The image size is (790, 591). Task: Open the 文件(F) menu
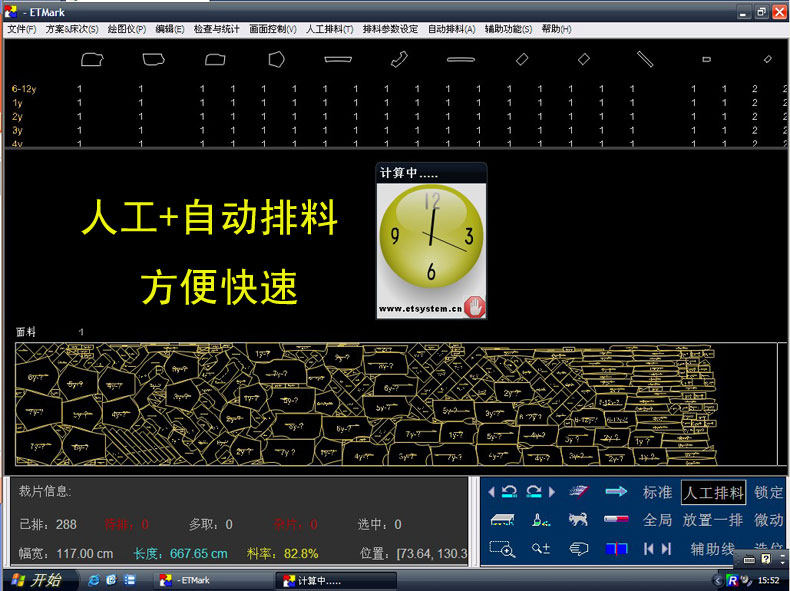(22, 29)
